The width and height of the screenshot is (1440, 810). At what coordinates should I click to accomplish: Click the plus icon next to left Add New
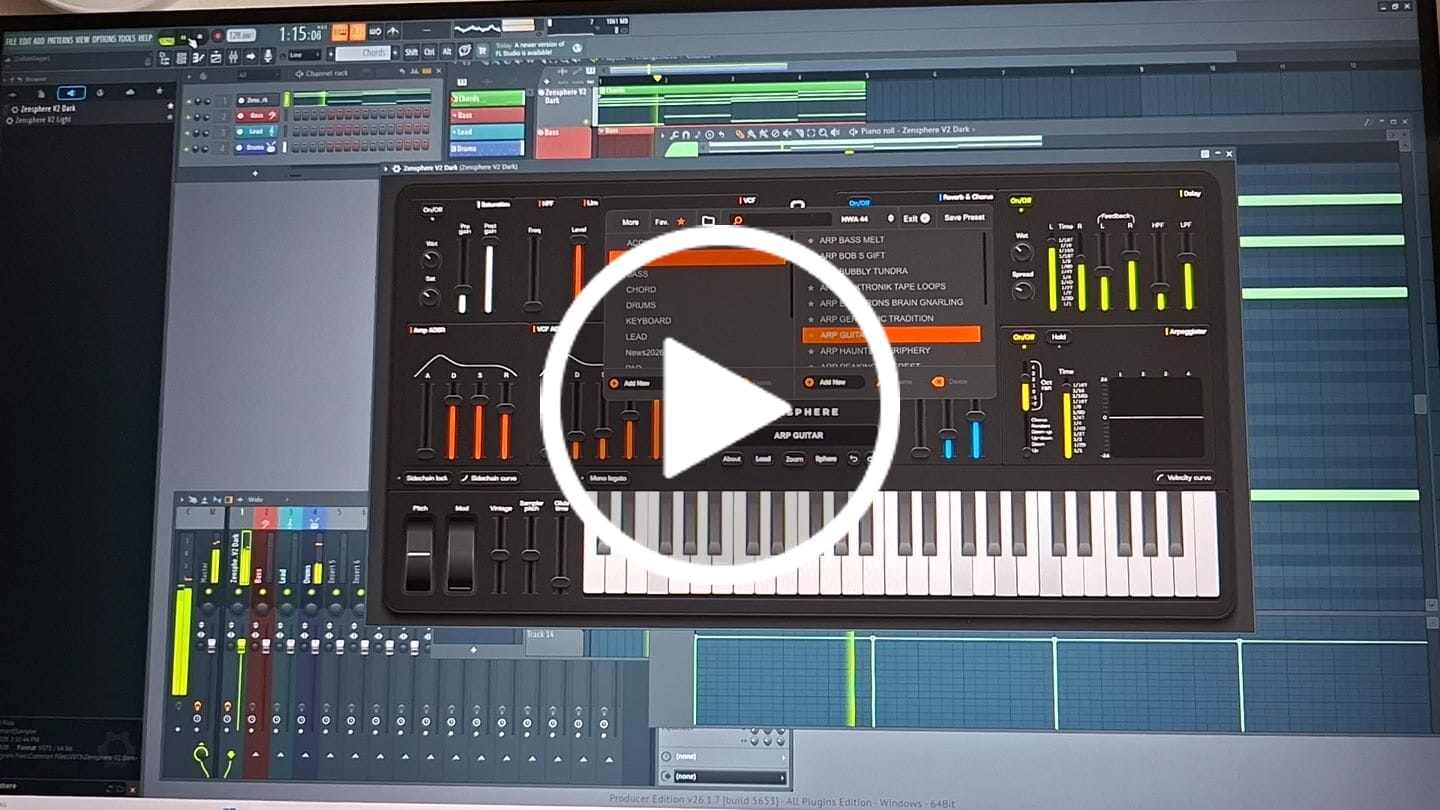[x=614, y=382]
